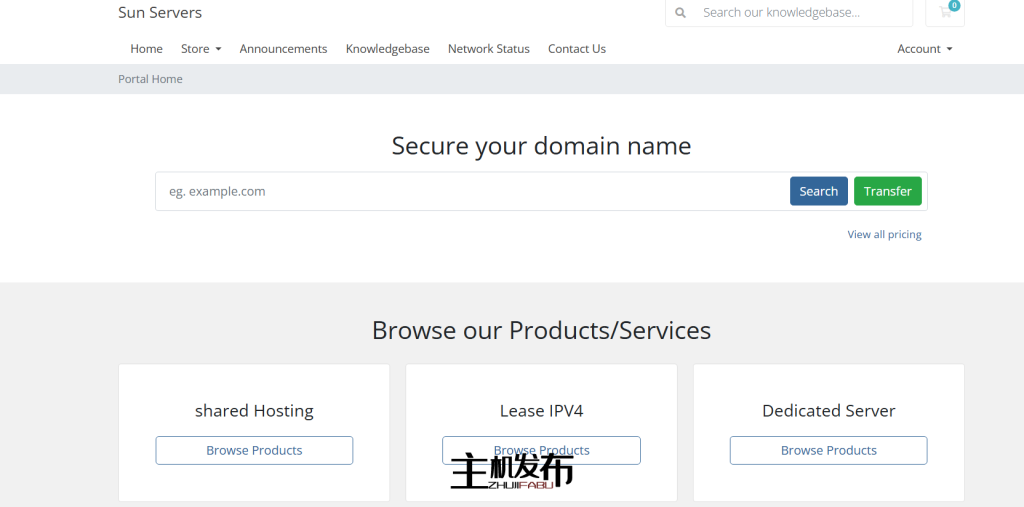Go to the Home menu item

point(146,49)
